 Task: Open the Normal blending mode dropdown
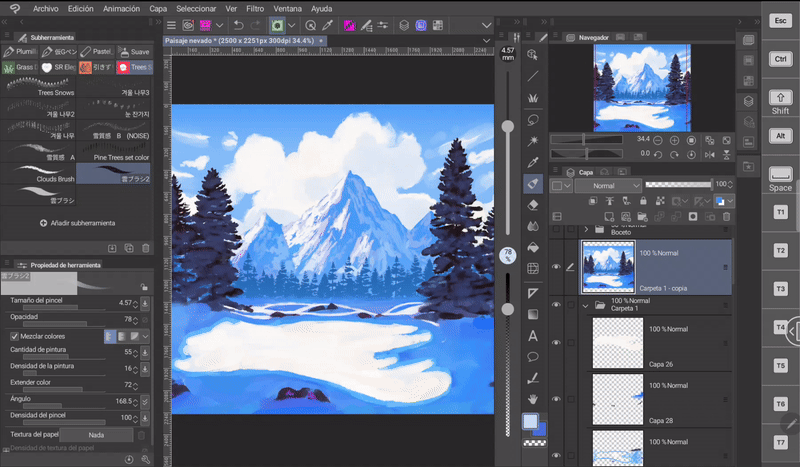pos(608,186)
